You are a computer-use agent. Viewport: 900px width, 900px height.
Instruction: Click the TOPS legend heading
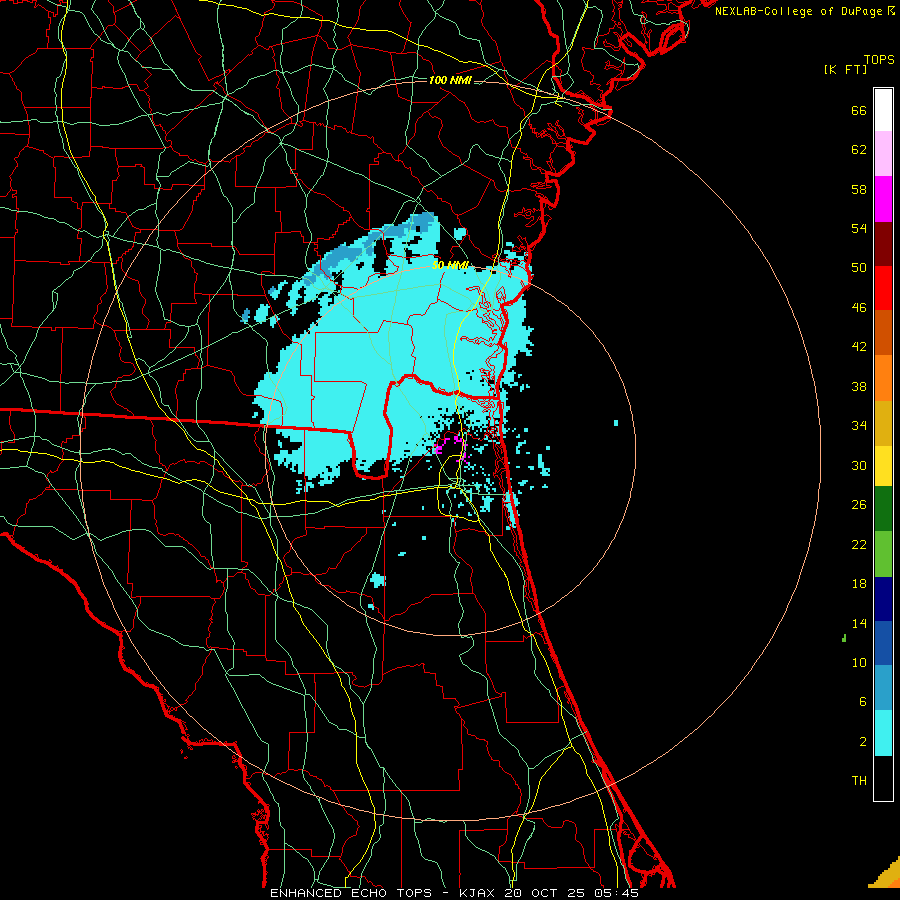click(879, 59)
